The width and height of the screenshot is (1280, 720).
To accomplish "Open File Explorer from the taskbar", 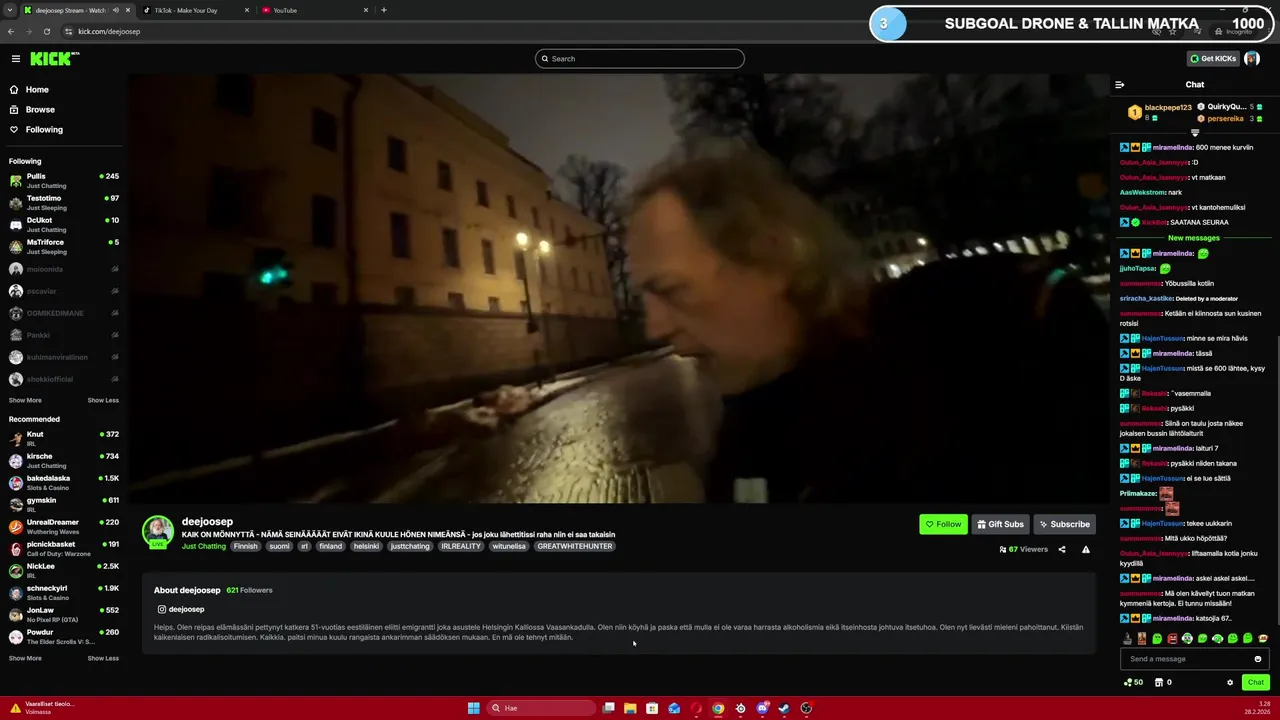I will (x=630, y=708).
